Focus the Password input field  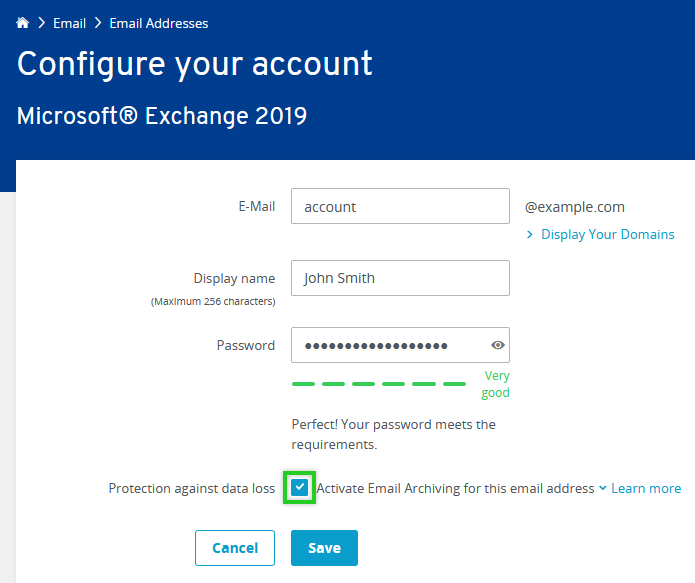[x=400, y=345]
